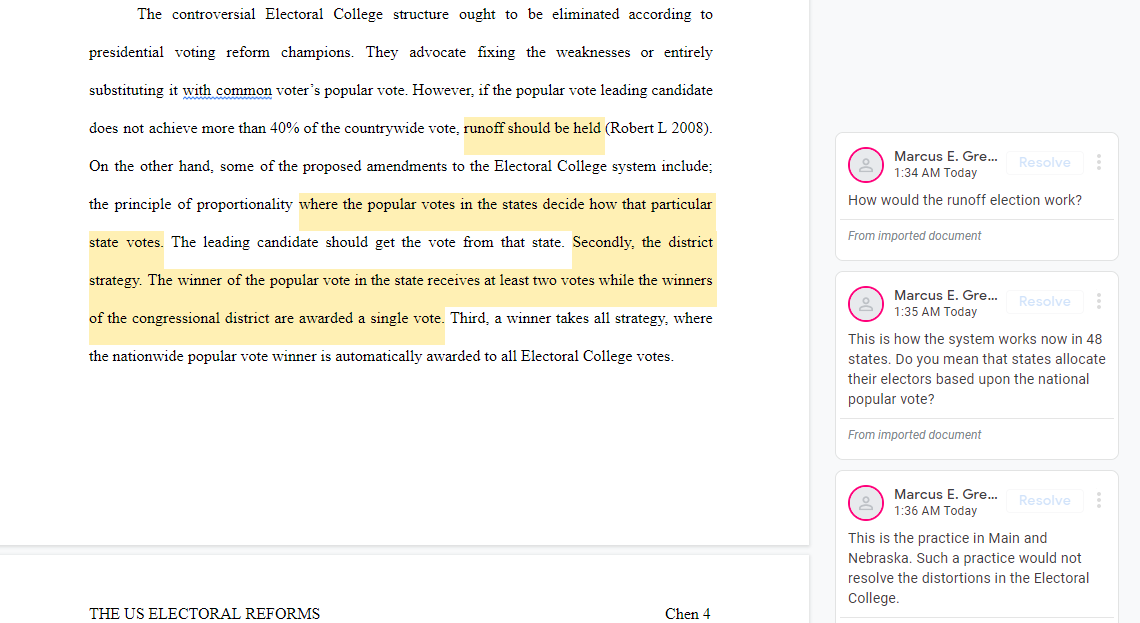The height and width of the screenshot is (623, 1140).
Task: Click 'From imported document' under the 1:35 AM comment
Action: point(914,435)
